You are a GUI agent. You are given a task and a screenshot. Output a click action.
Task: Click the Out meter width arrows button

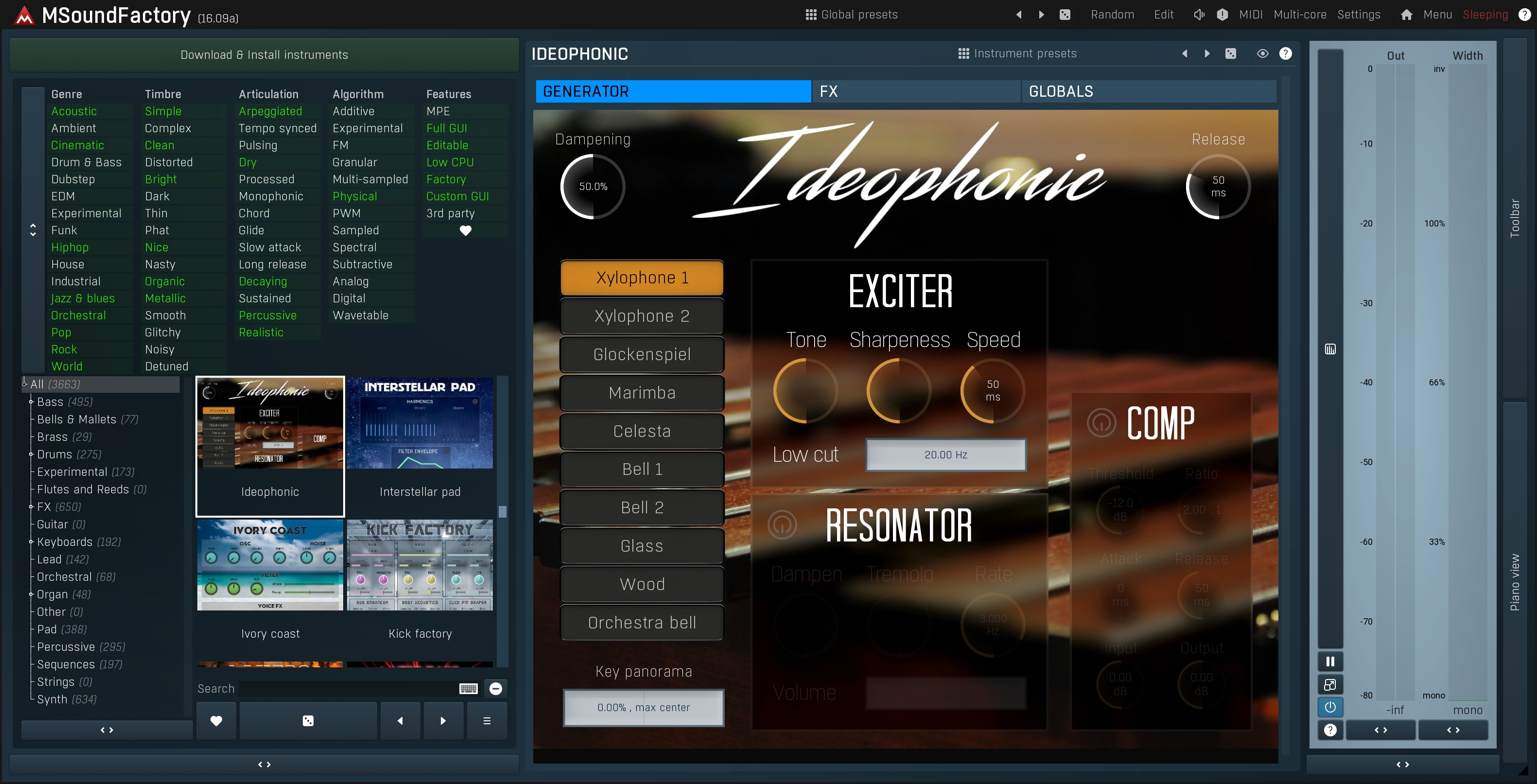click(x=1380, y=730)
